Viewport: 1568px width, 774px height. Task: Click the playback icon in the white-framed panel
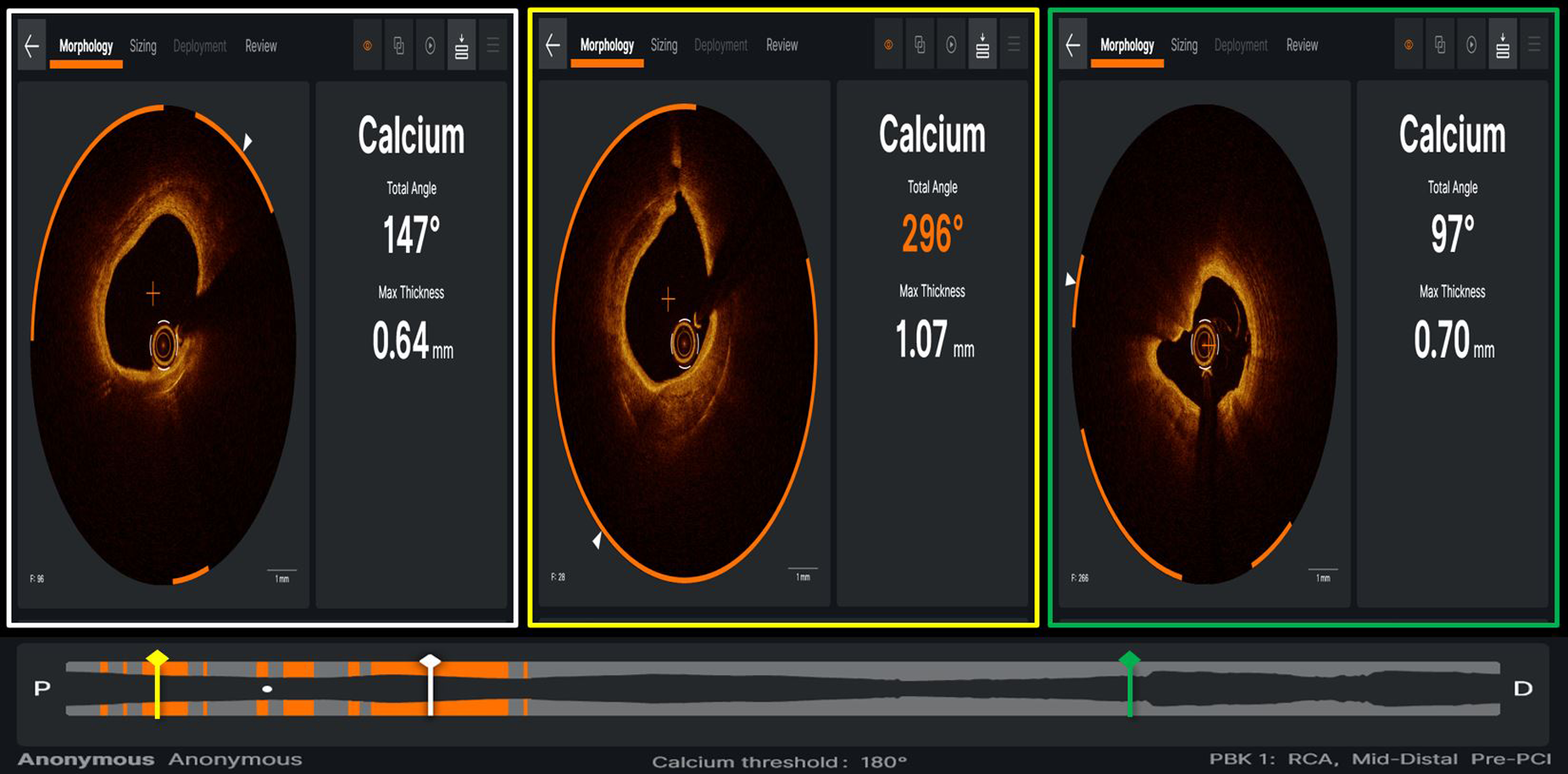coord(431,47)
